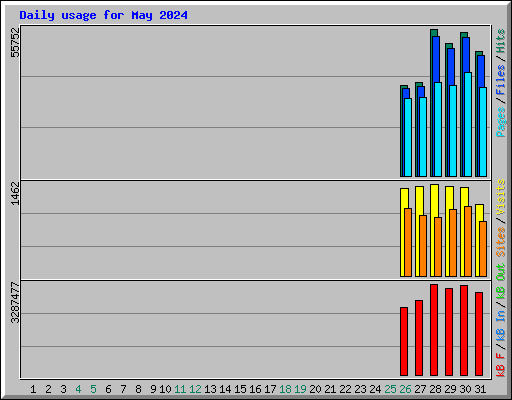Select day 24 on the x-axis
This screenshot has height=400, width=512.
[375, 389]
